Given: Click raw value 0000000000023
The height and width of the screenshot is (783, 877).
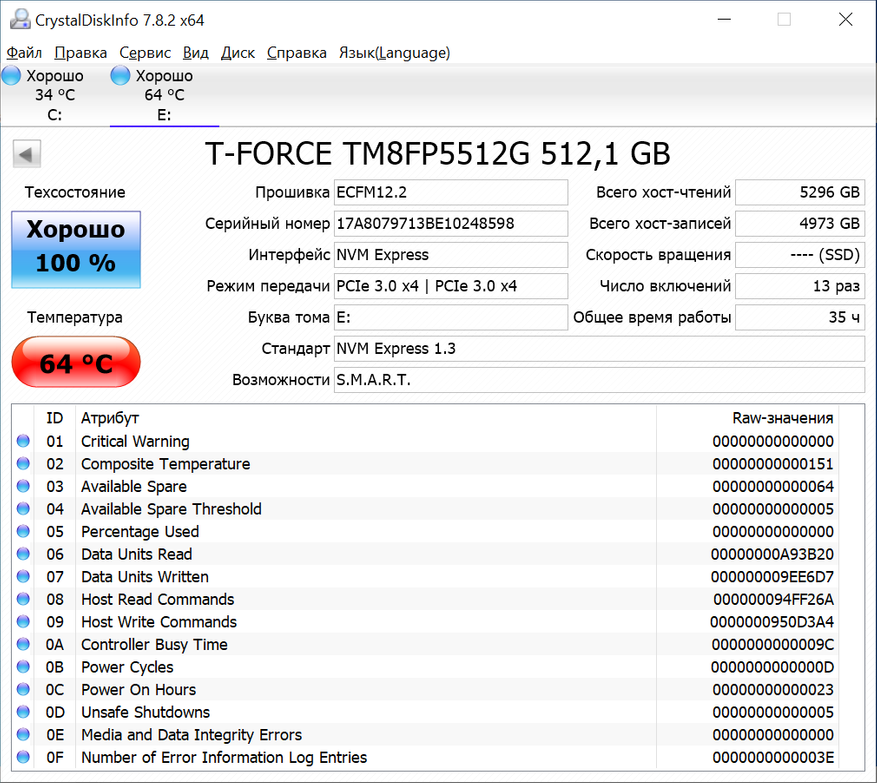Looking at the screenshot, I should [773, 690].
